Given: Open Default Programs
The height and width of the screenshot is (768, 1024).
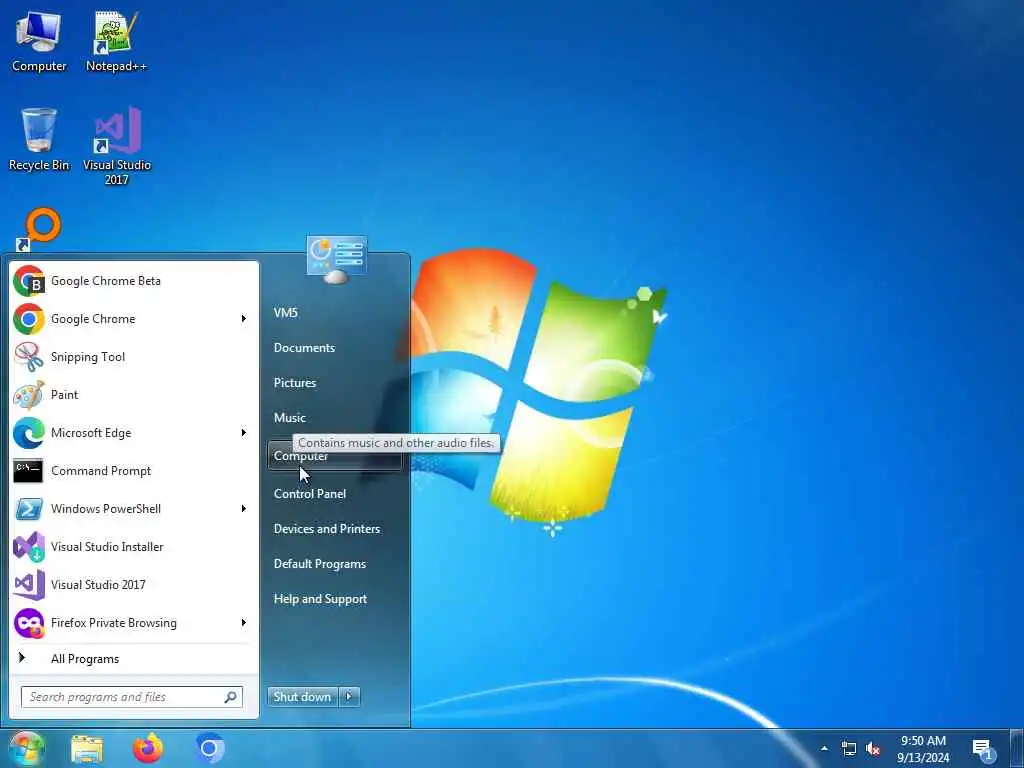Looking at the screenshot, I should (x=334, y=564).
